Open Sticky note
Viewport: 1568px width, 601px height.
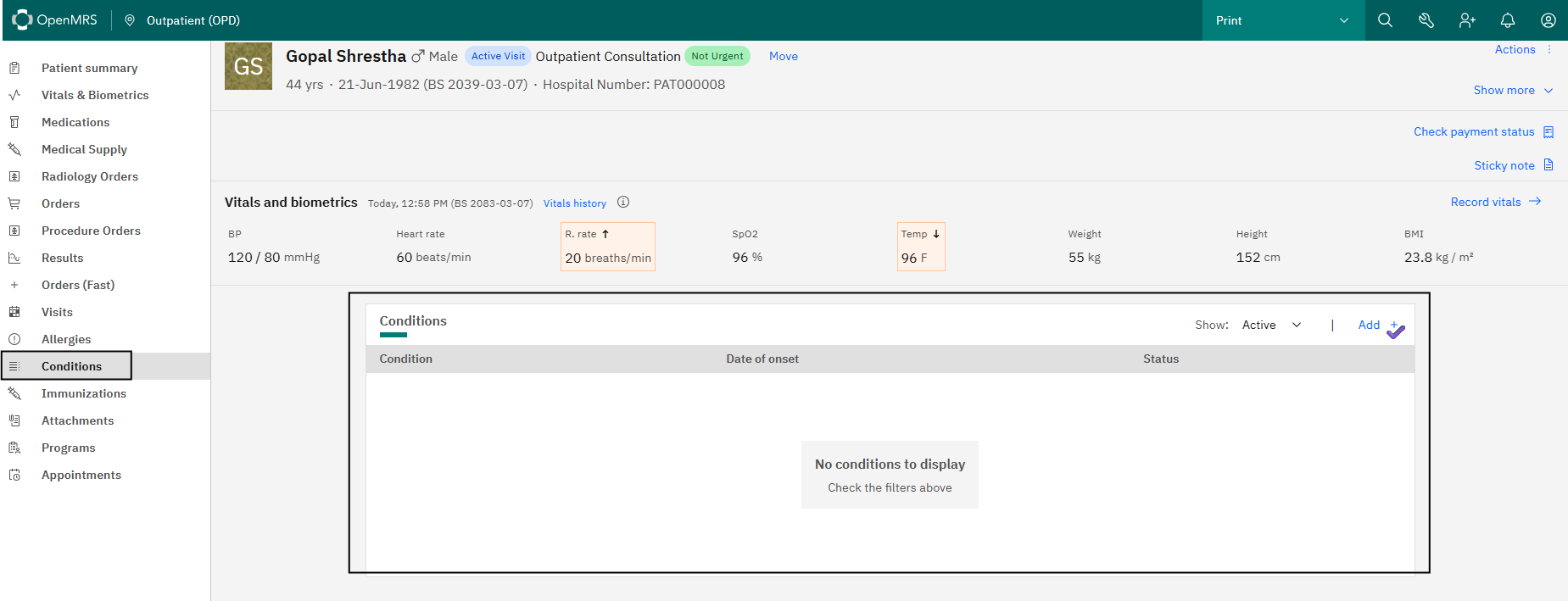tap(1513, 165)
